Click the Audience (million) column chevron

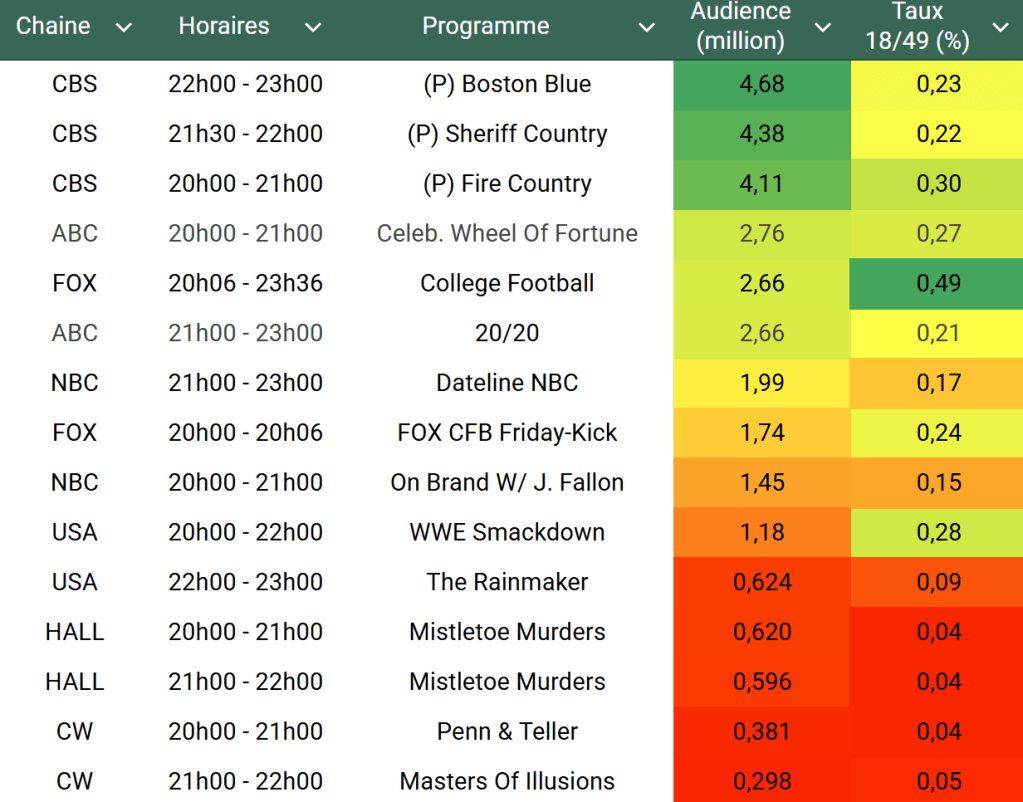point(823,28)
